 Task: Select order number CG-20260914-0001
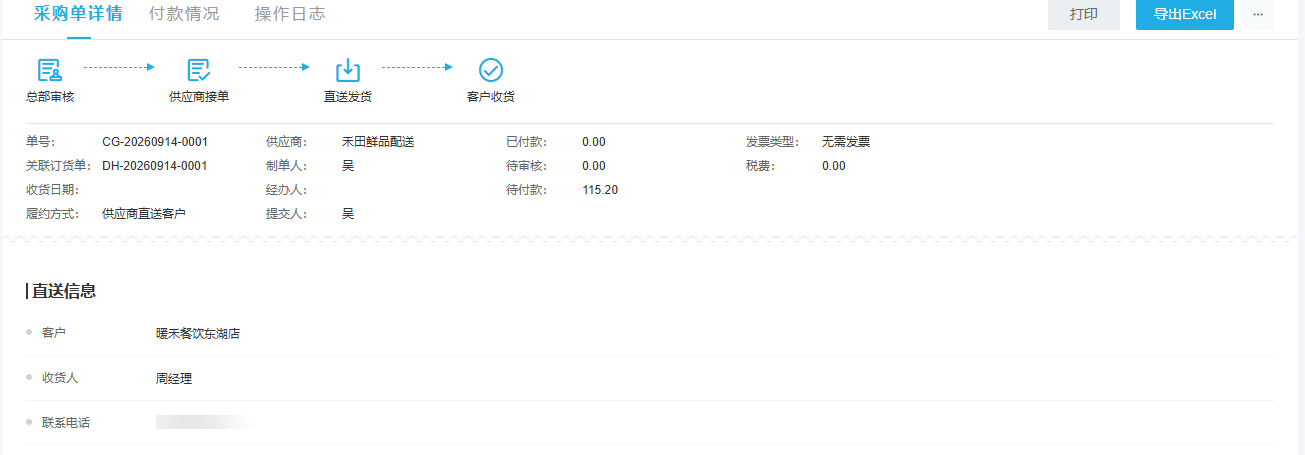pos(155,142)
